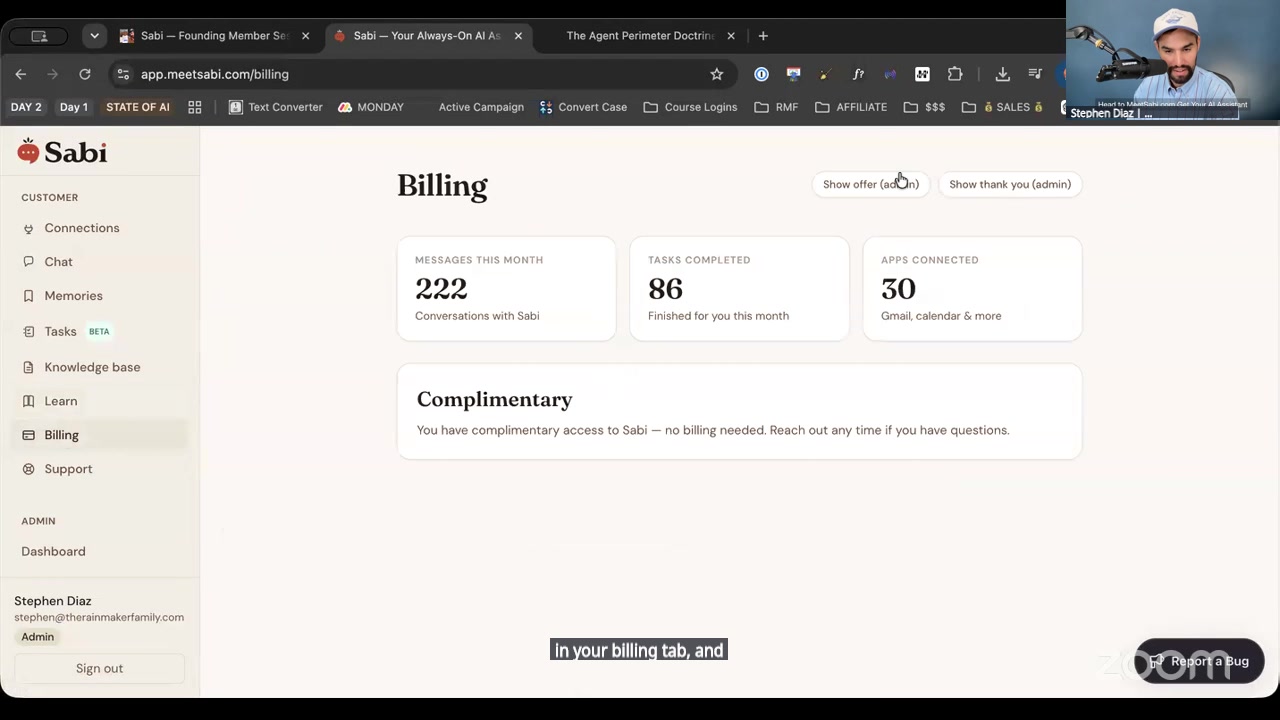1280x720 pixels.
Task: Bookmark this page with the star icon
Action: pyautogui.click(x=717, y=74)
